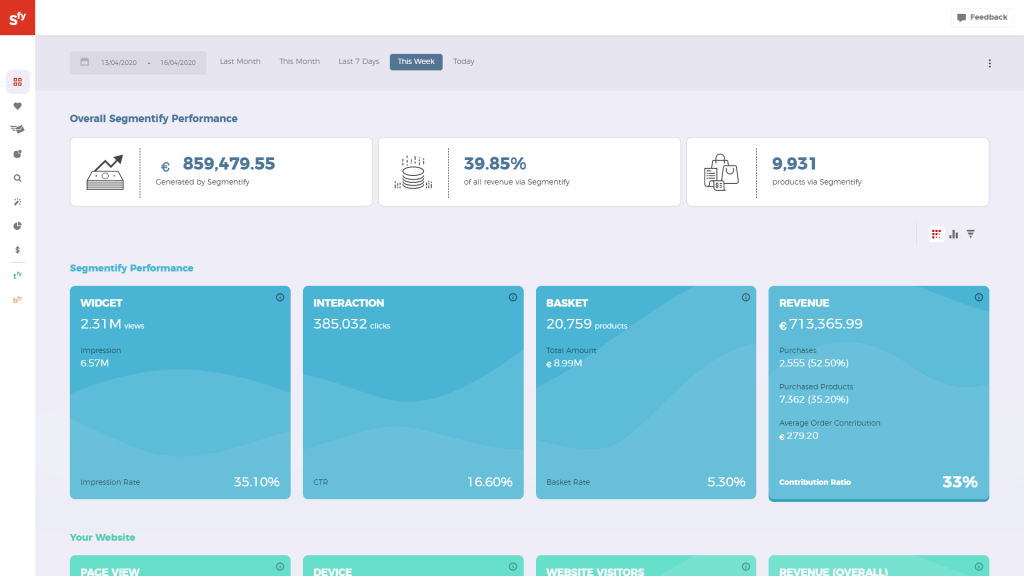Click the WIDGET card title
This screenshot has height=576, width=1024.
tap(101, 303)
